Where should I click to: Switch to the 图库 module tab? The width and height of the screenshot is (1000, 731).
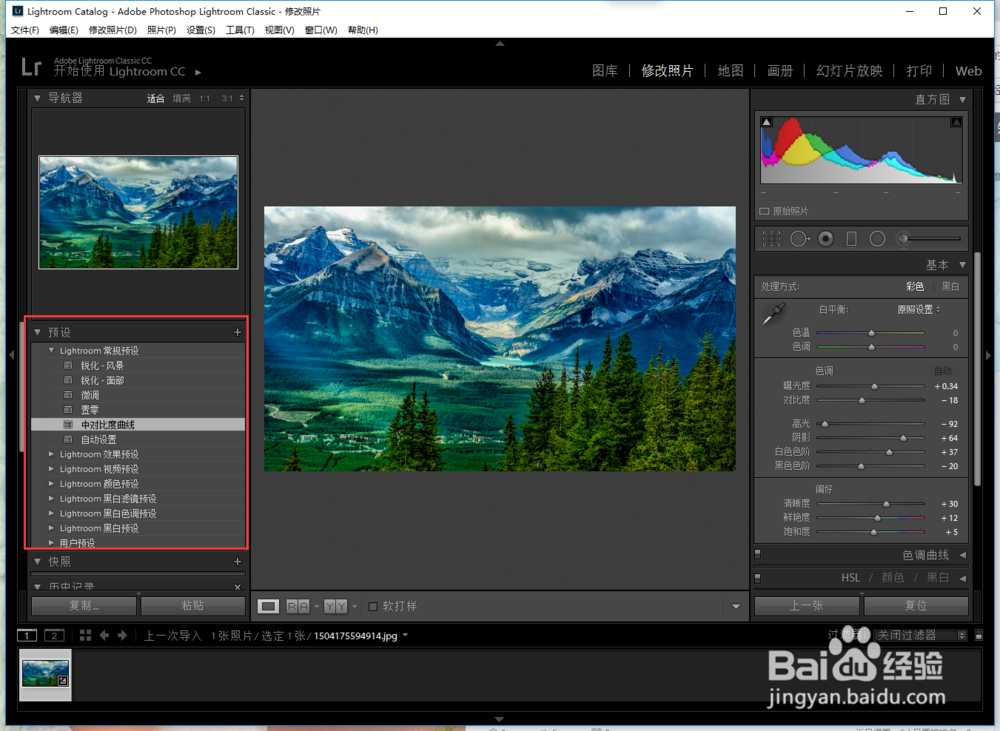click(x=604, y=71)
